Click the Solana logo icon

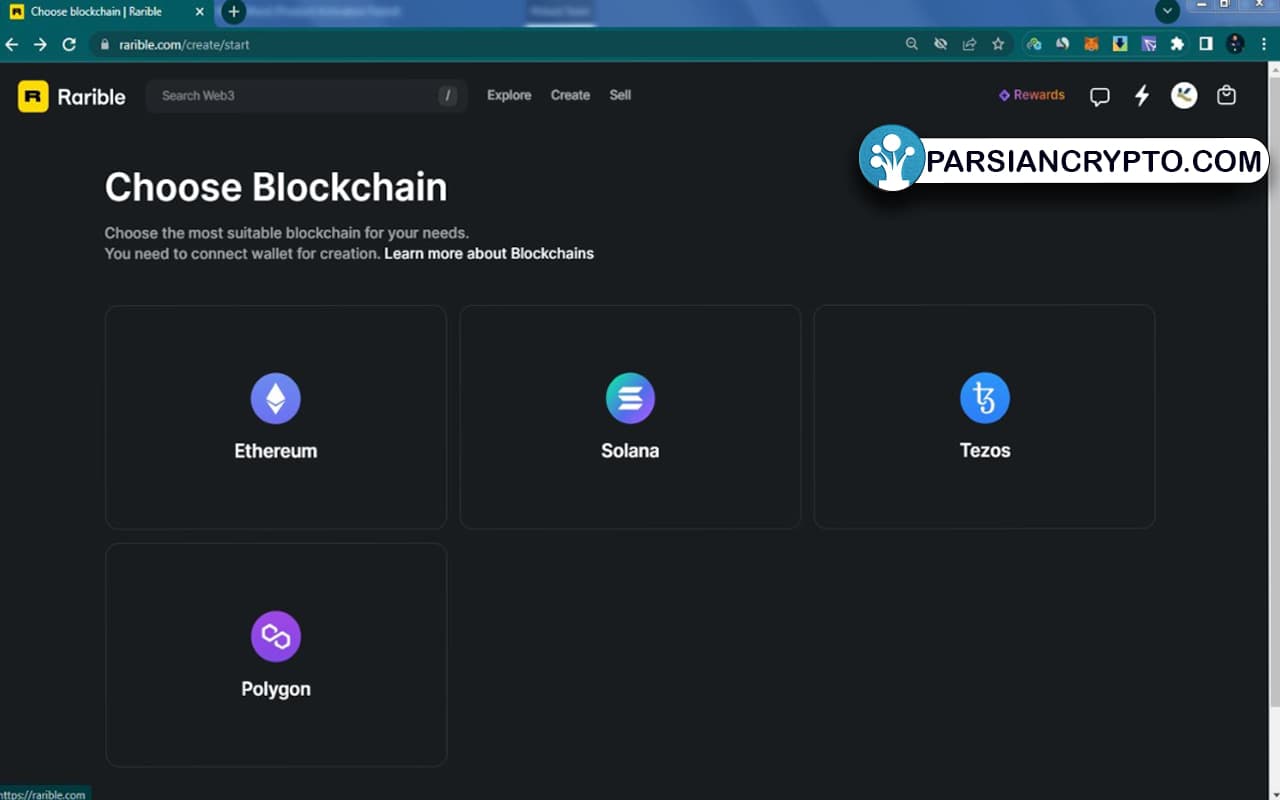(x=630, y=398)
